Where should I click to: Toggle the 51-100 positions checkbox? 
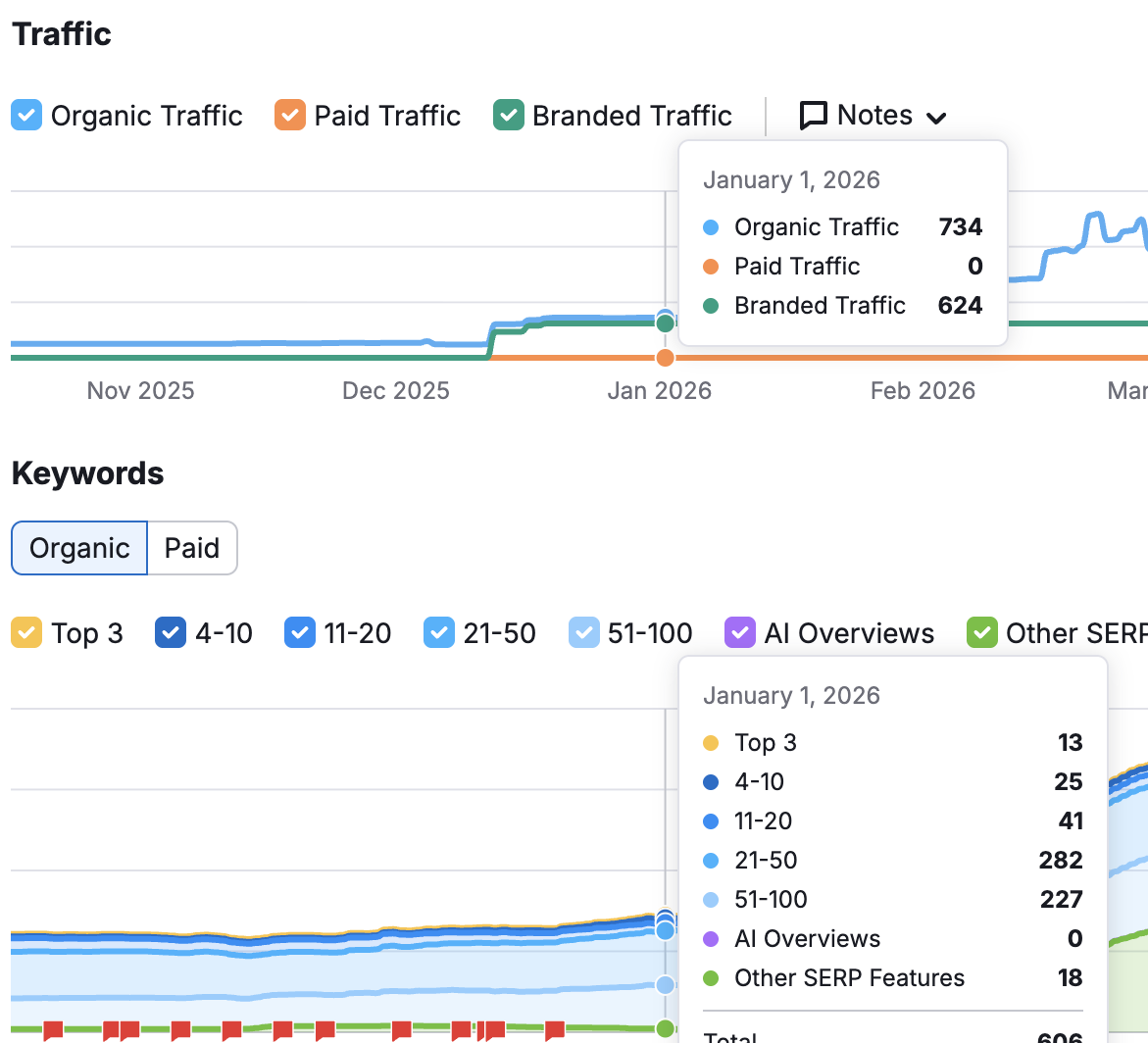click(x=583, y=633)
